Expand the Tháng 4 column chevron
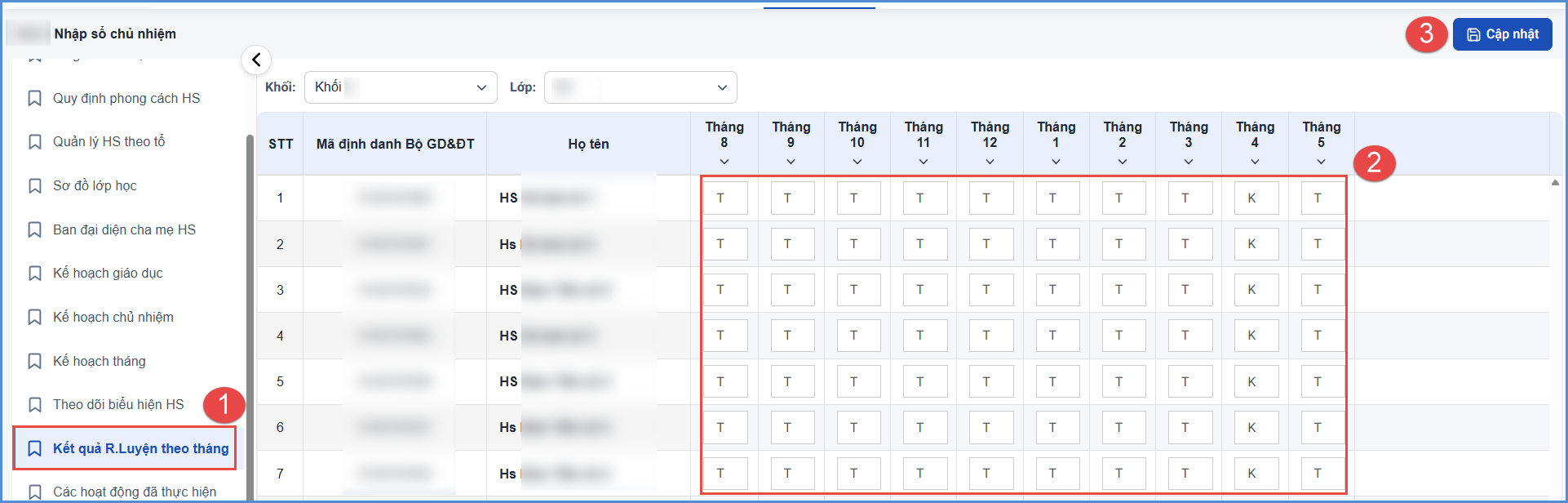Screen dimensions: 1568x503 pos(1255,162)
